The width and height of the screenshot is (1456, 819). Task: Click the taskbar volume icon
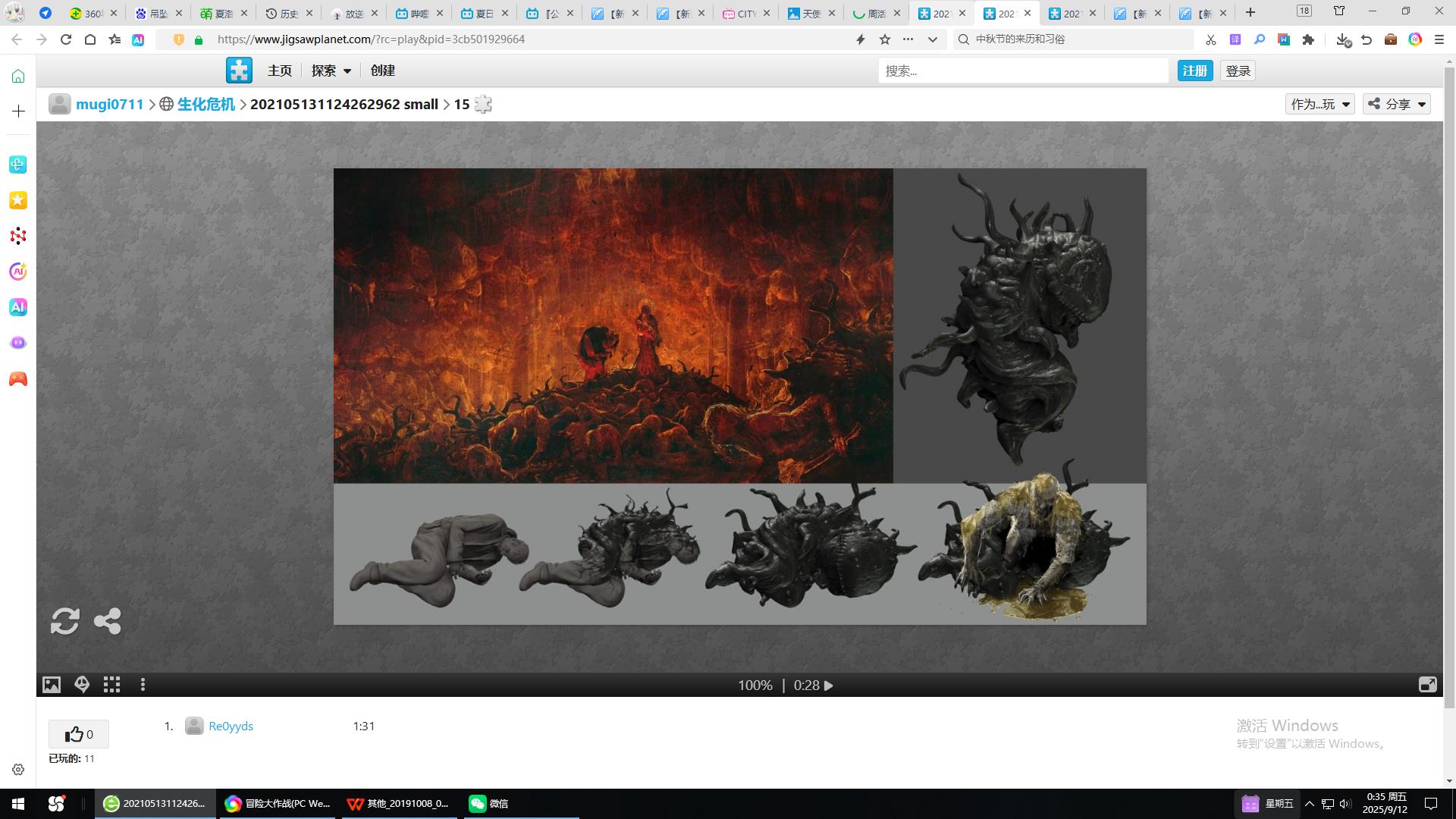(1345, 804)
